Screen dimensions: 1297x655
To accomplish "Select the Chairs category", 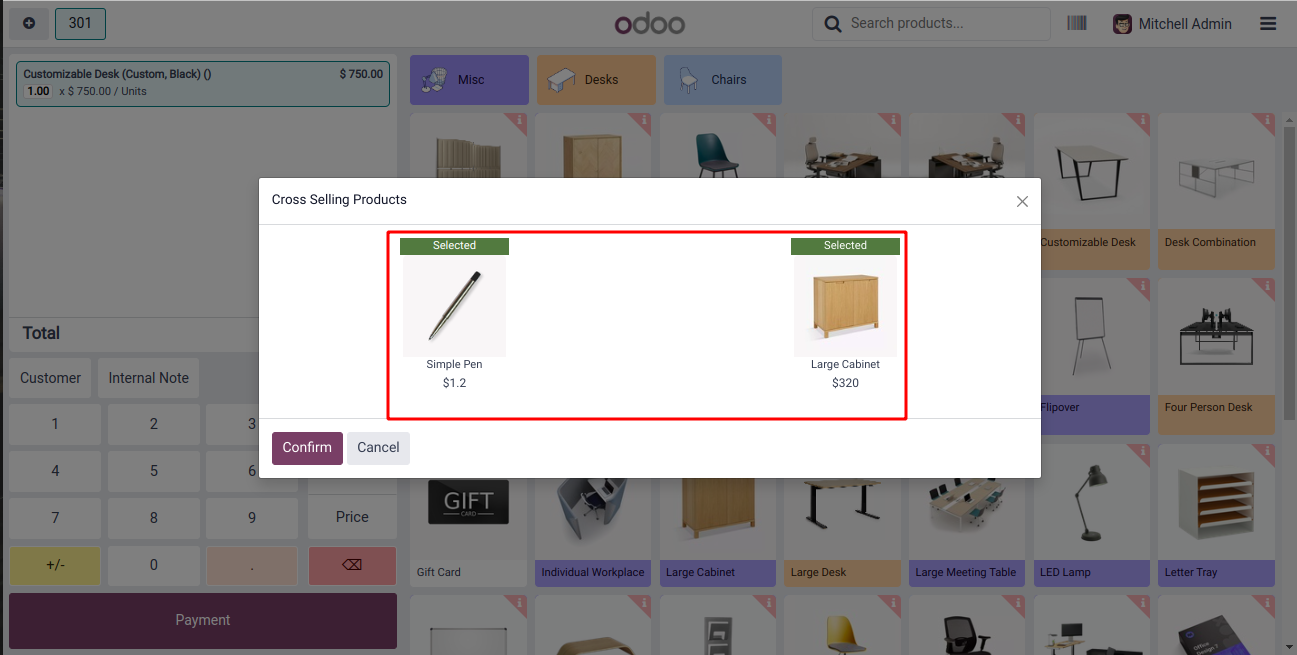I will click(723, 80).
